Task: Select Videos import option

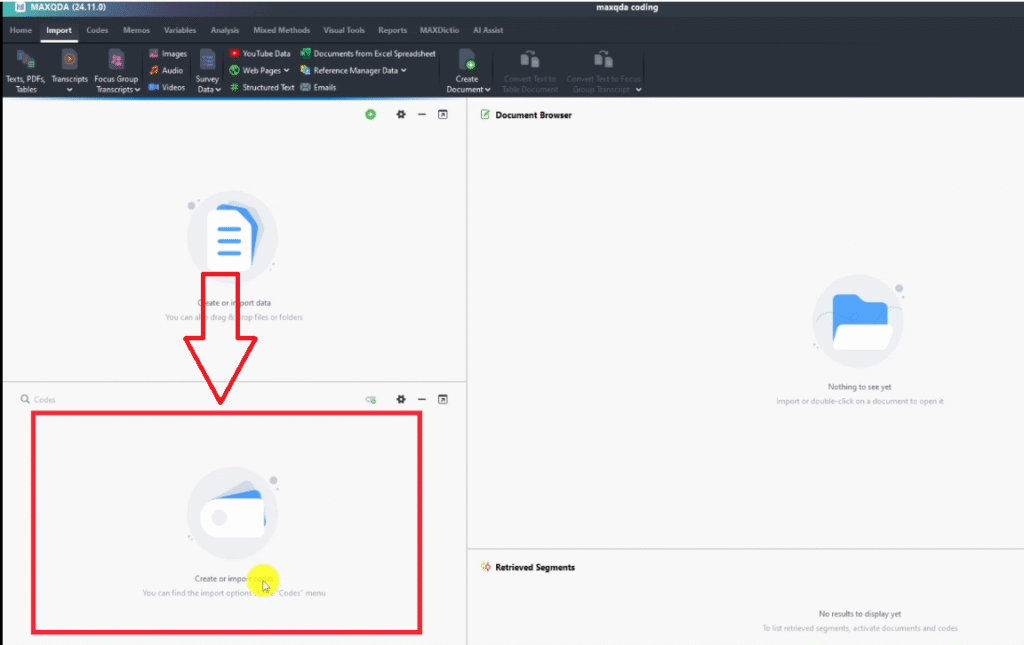Action: click(x=167, y=87)
